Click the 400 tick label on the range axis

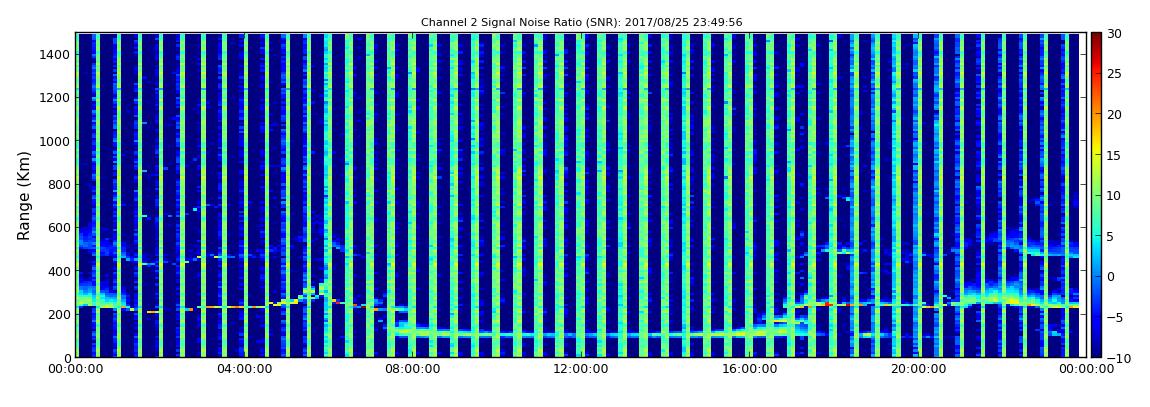[59, 271]
